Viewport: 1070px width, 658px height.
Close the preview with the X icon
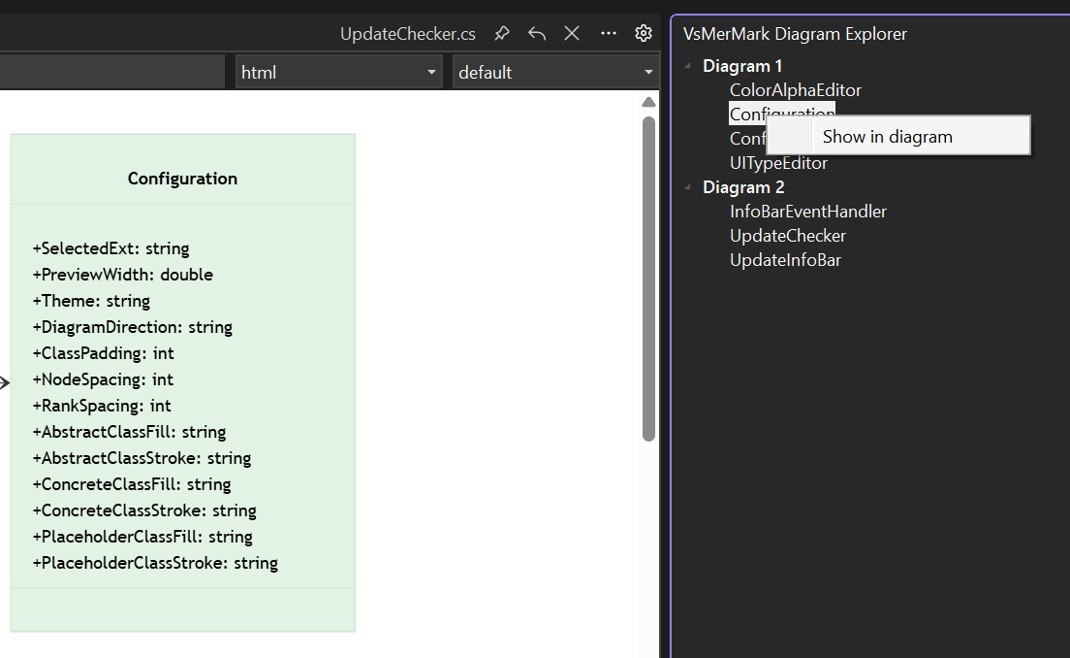[572, 33]
